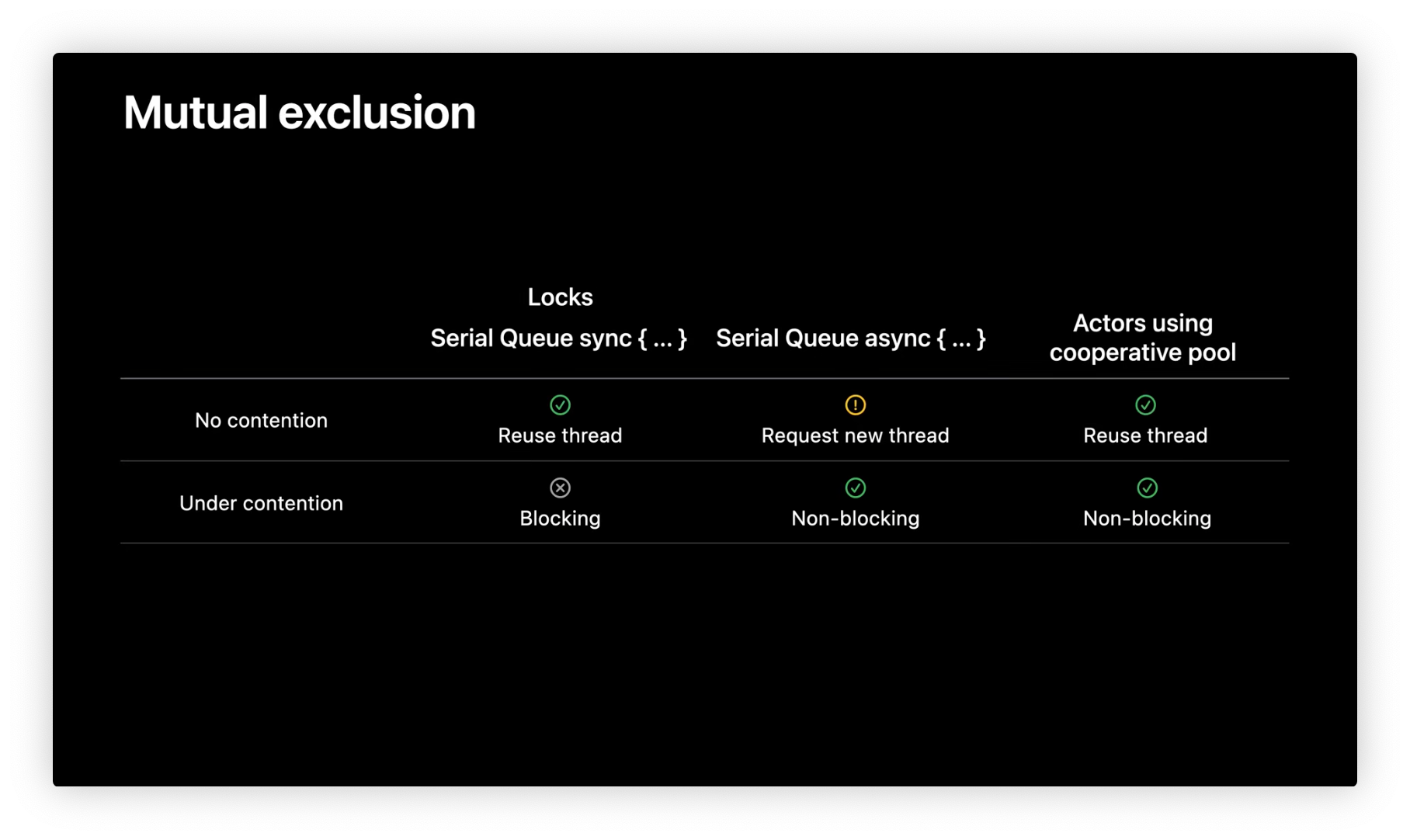Click 'Non-blocking' under Actors column
The width and height of the screenshot is (1410, 840).
pyautogui.click(x=1147, y=519)
